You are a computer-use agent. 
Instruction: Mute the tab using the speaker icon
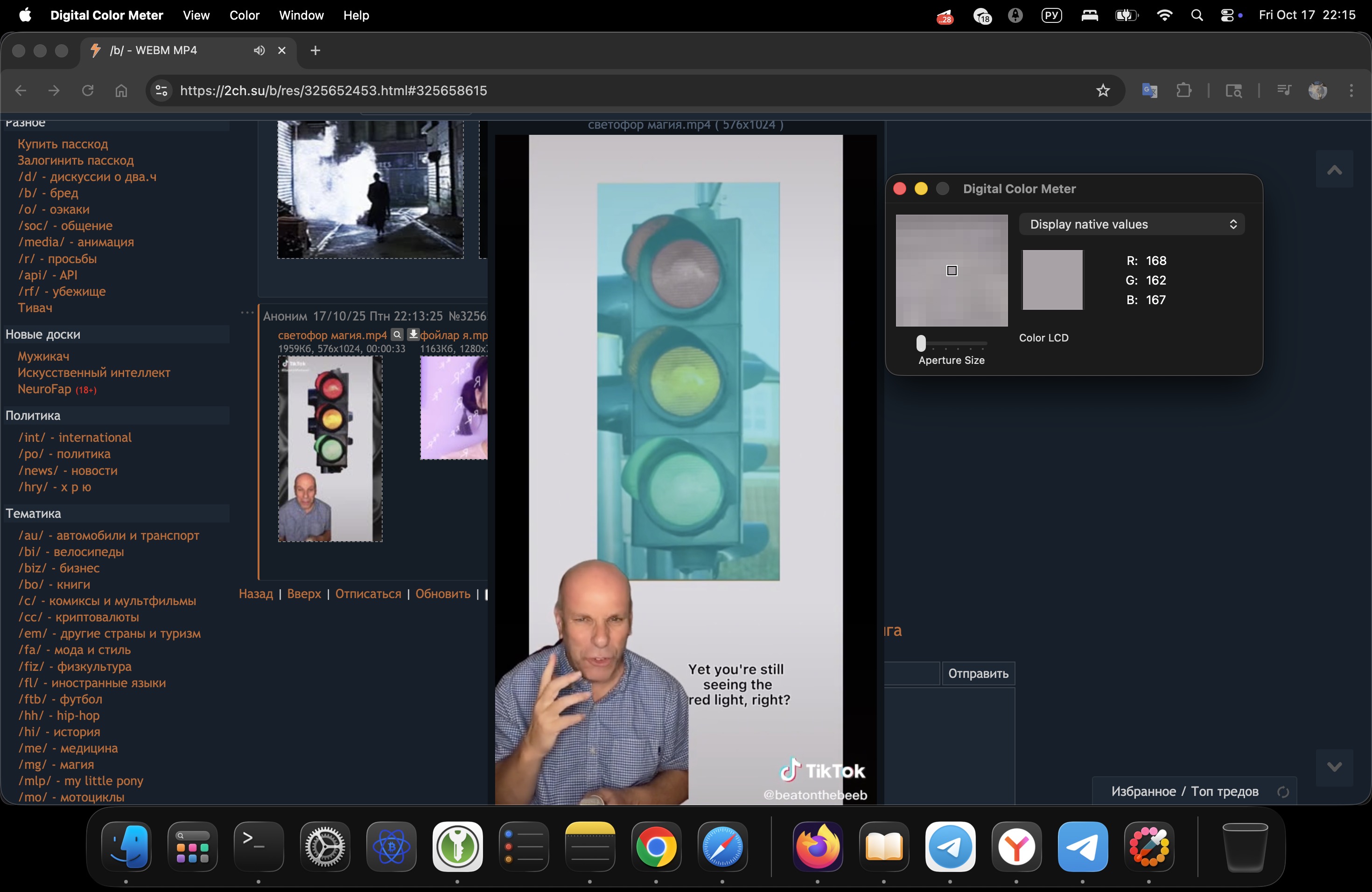[259, 51]
